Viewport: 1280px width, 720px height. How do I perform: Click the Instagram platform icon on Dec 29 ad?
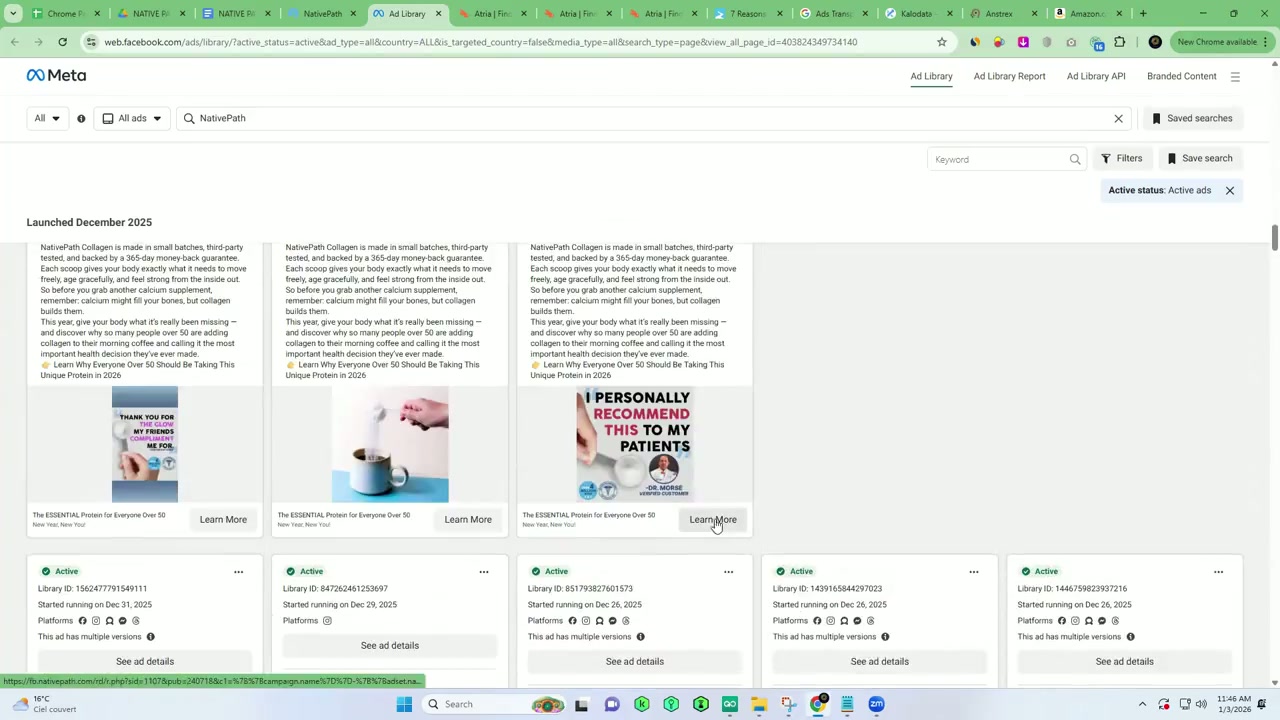coord(327,620)
